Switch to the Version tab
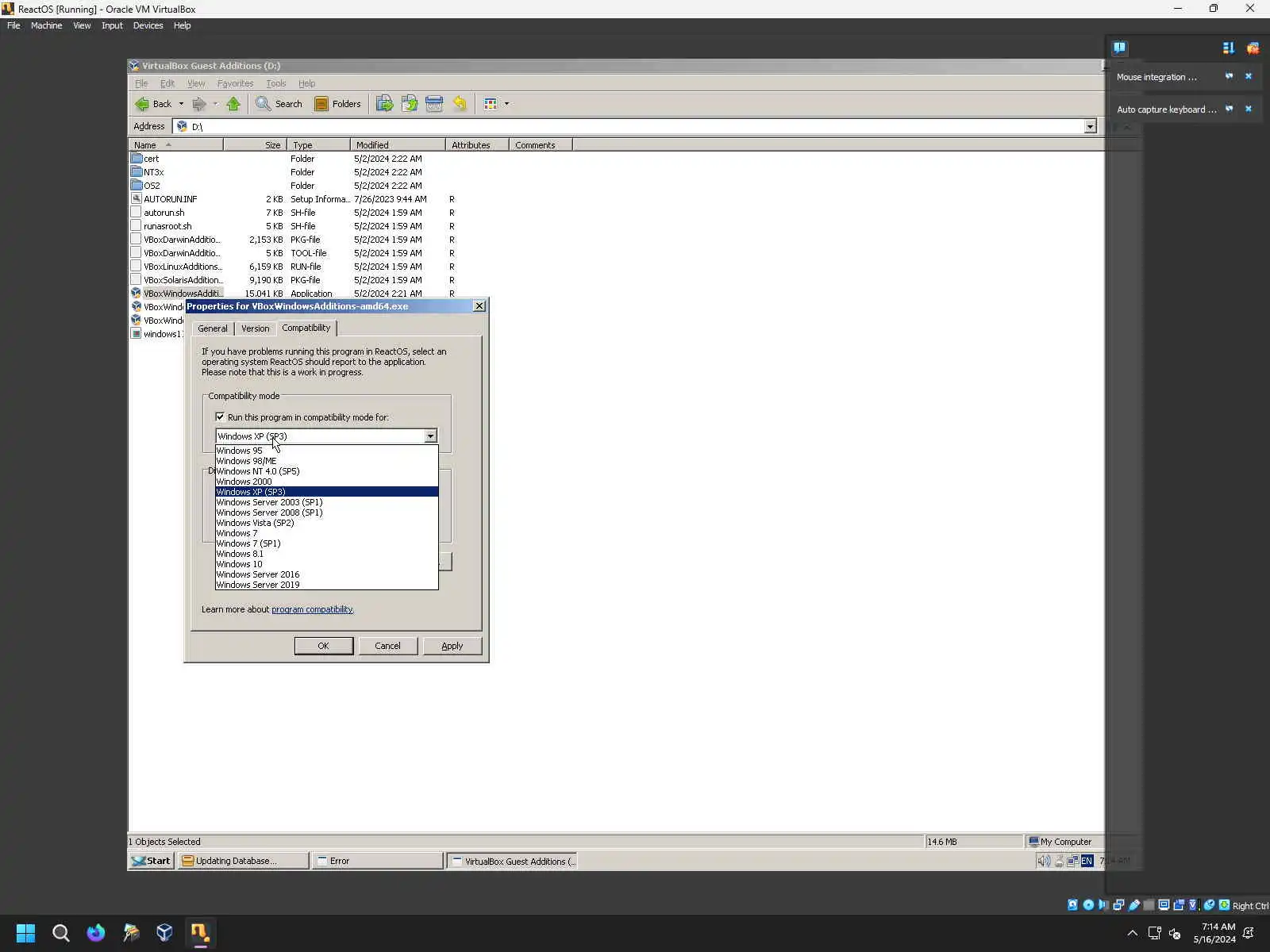 (x=255, y=328)
